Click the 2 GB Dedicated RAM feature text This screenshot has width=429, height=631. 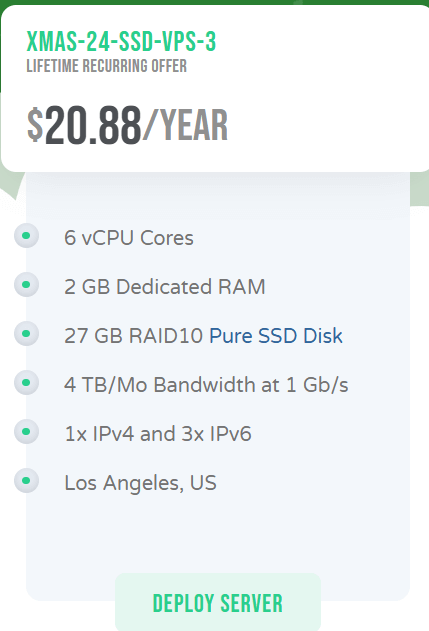click(165, 287)
